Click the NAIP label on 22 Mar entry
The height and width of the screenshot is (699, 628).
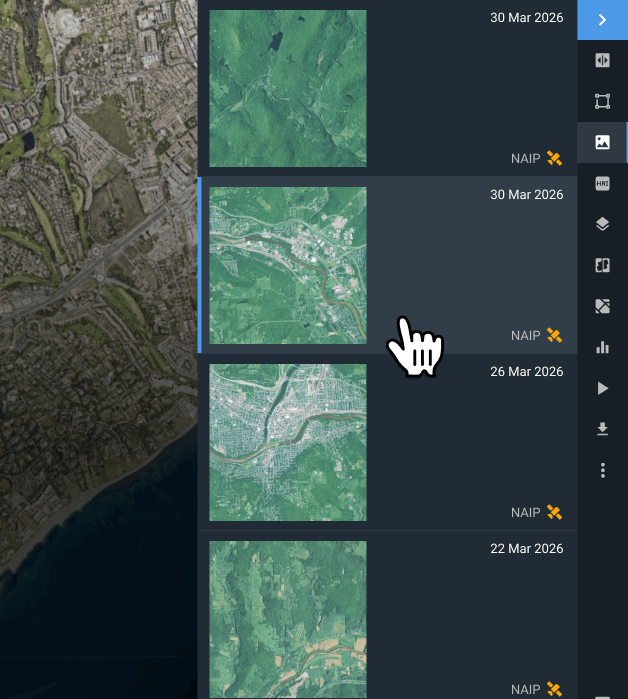pyautogui.click(x=525, y=689)
